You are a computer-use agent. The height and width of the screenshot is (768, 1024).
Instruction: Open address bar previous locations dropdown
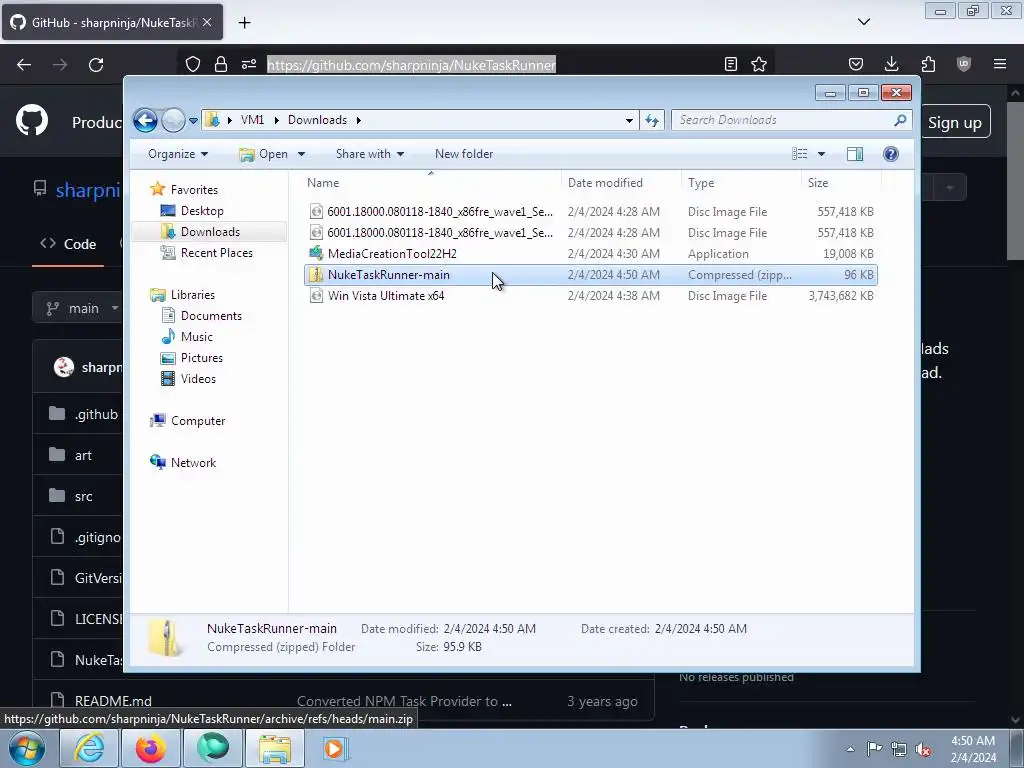[x=629, y=120]
